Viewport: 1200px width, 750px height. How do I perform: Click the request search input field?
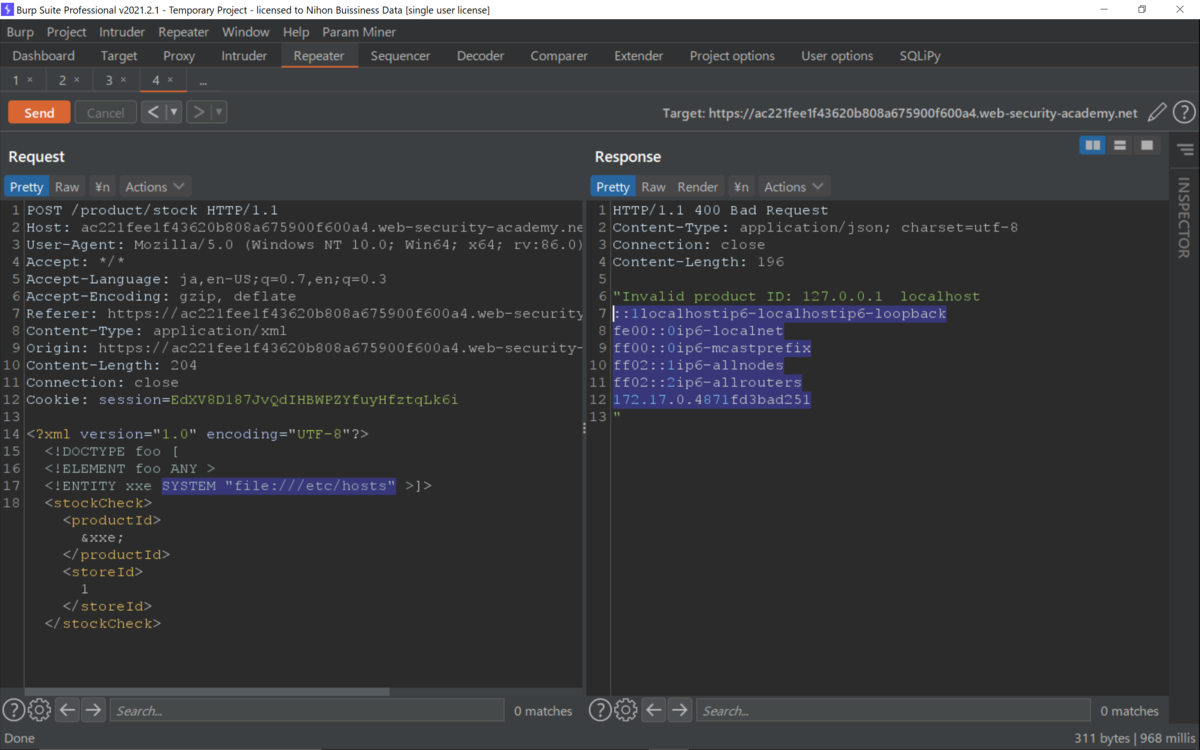click(306, 710)
